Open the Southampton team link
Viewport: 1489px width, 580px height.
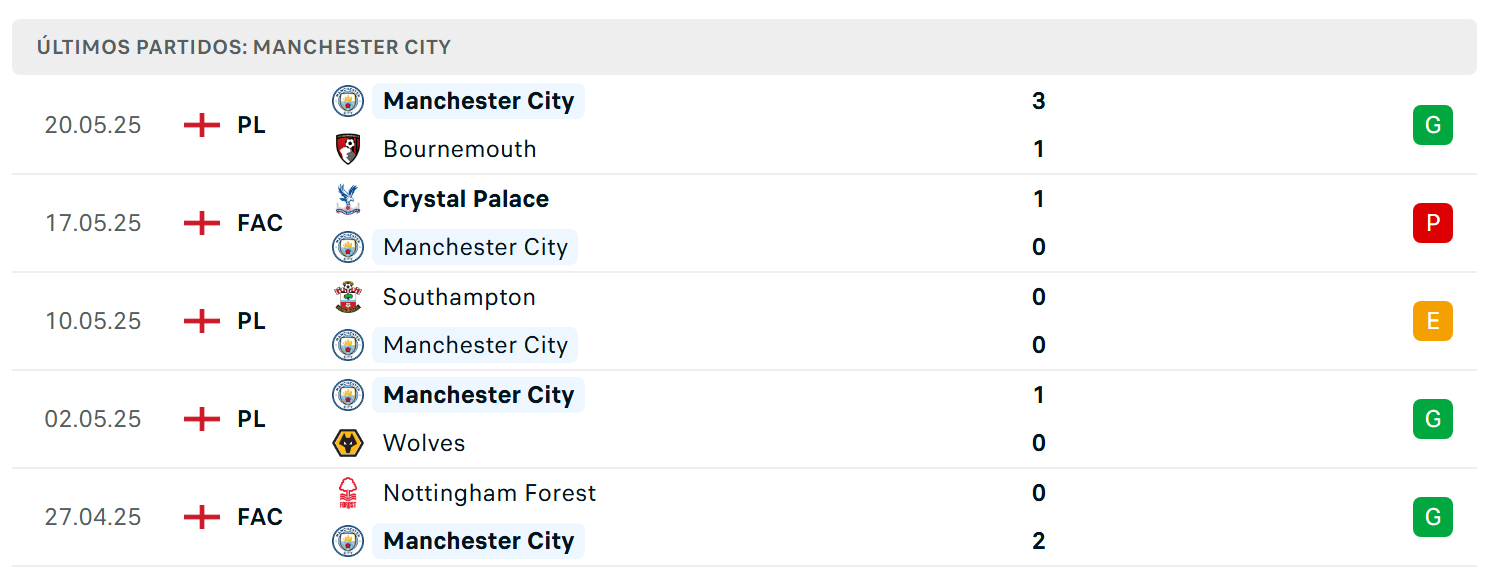(x=459, y=297)
